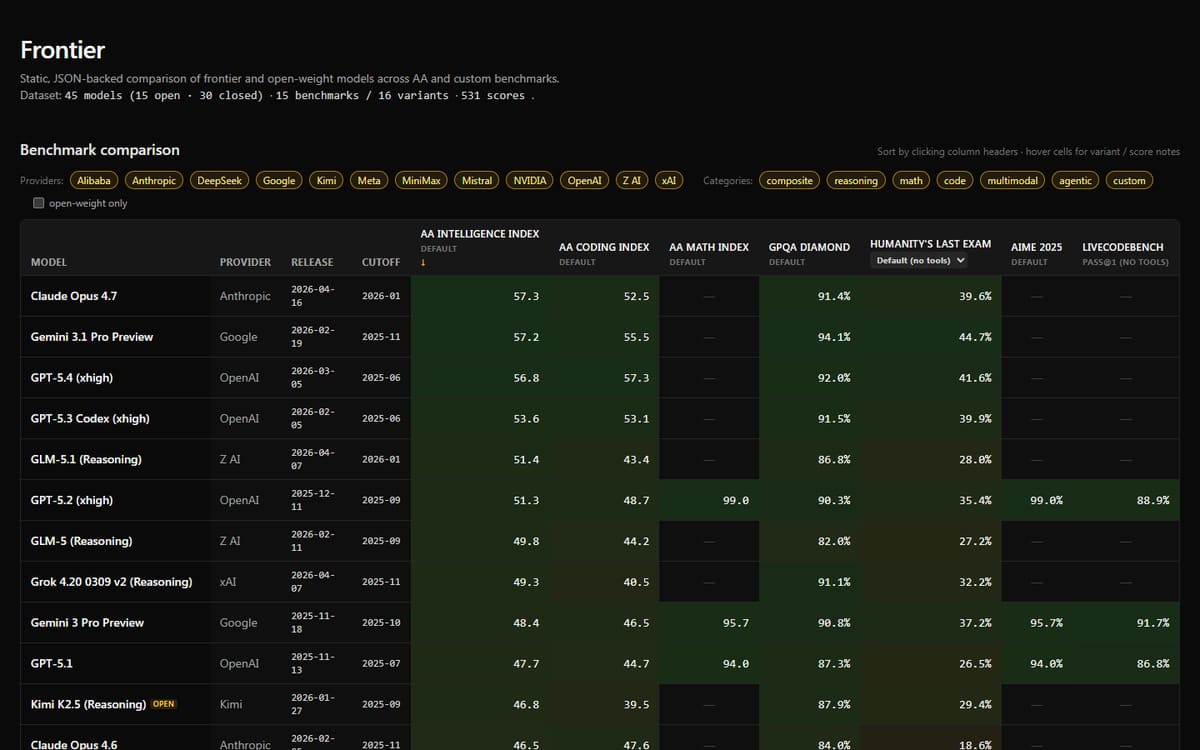Image resolution: width=1200 pixels, height=750 pixels.
Task: Open the Humanity's Last Exam variant dropdown
Action: click(921, 260)
